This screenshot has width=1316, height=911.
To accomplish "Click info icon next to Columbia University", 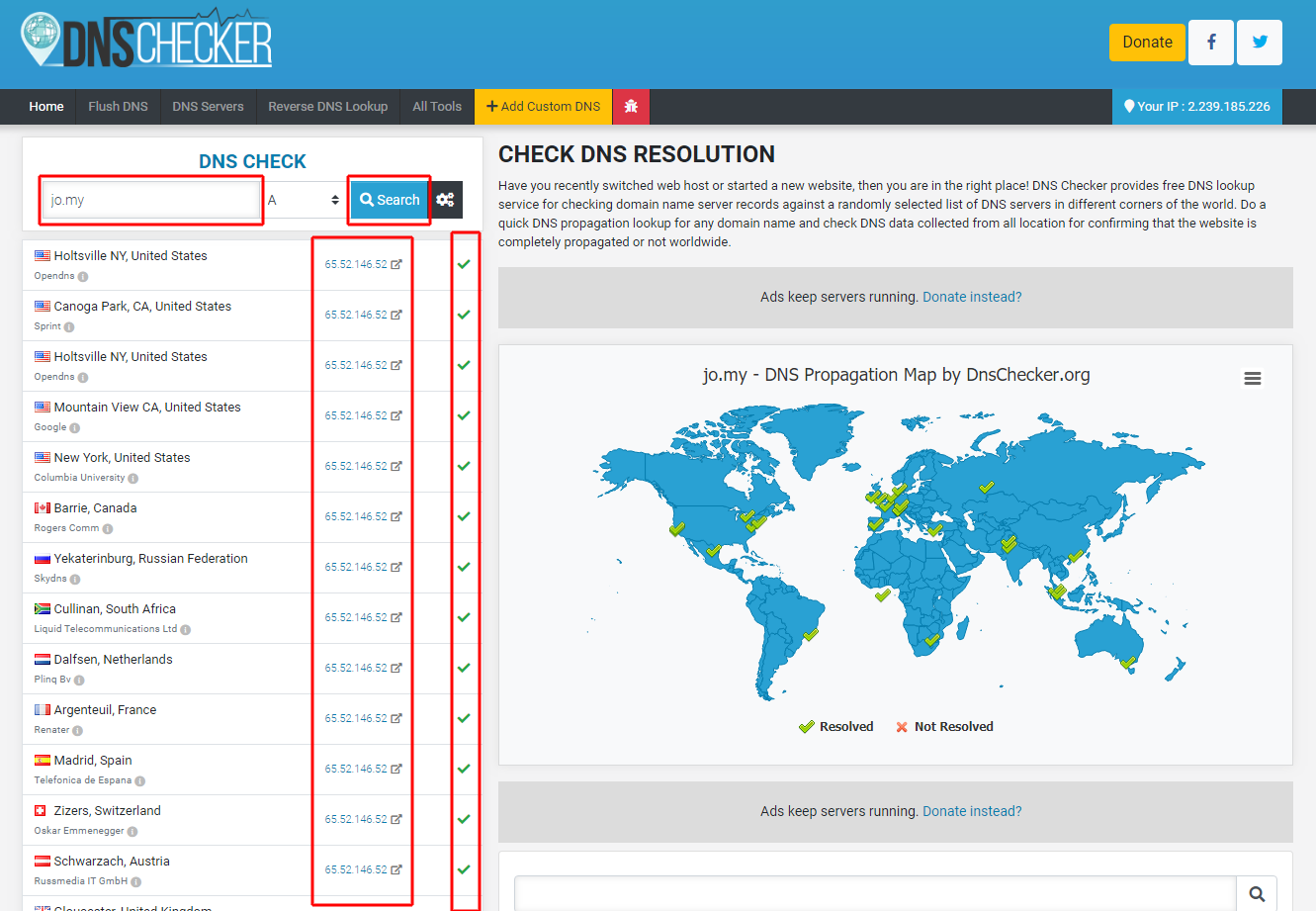I will [x=133, y=479].
